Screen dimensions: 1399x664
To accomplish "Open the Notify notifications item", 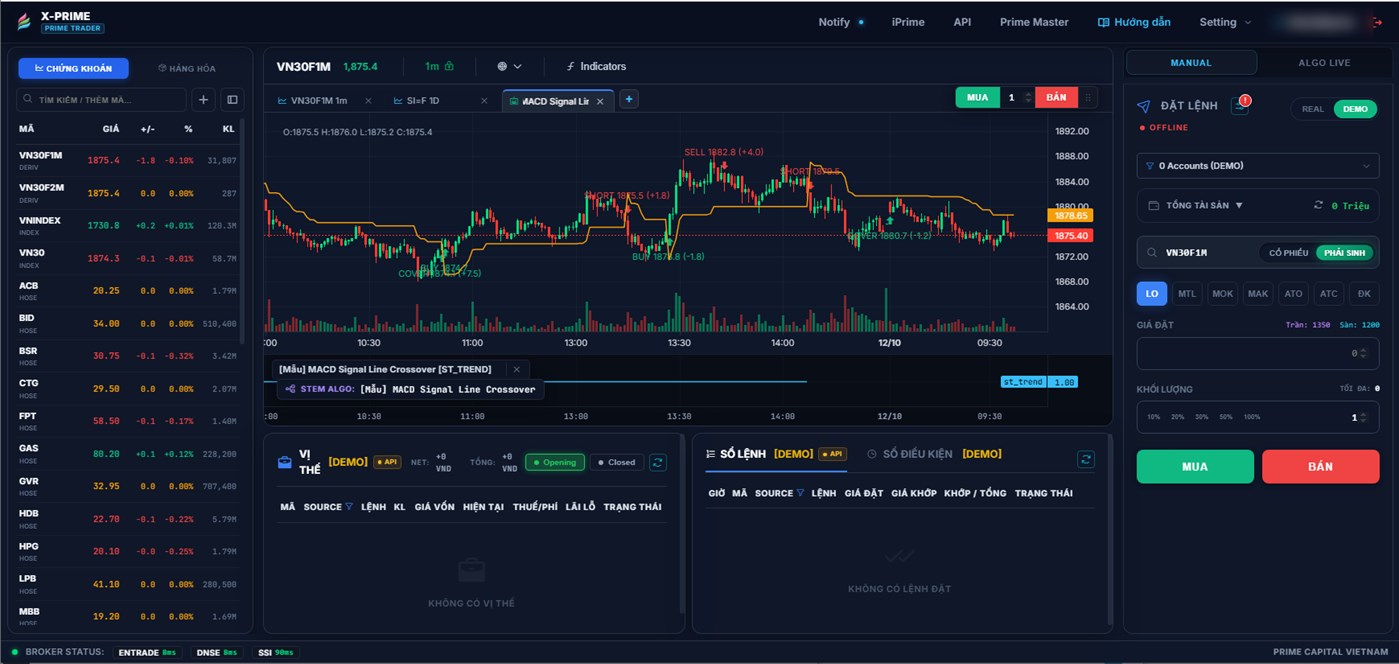I will [841, 22].
